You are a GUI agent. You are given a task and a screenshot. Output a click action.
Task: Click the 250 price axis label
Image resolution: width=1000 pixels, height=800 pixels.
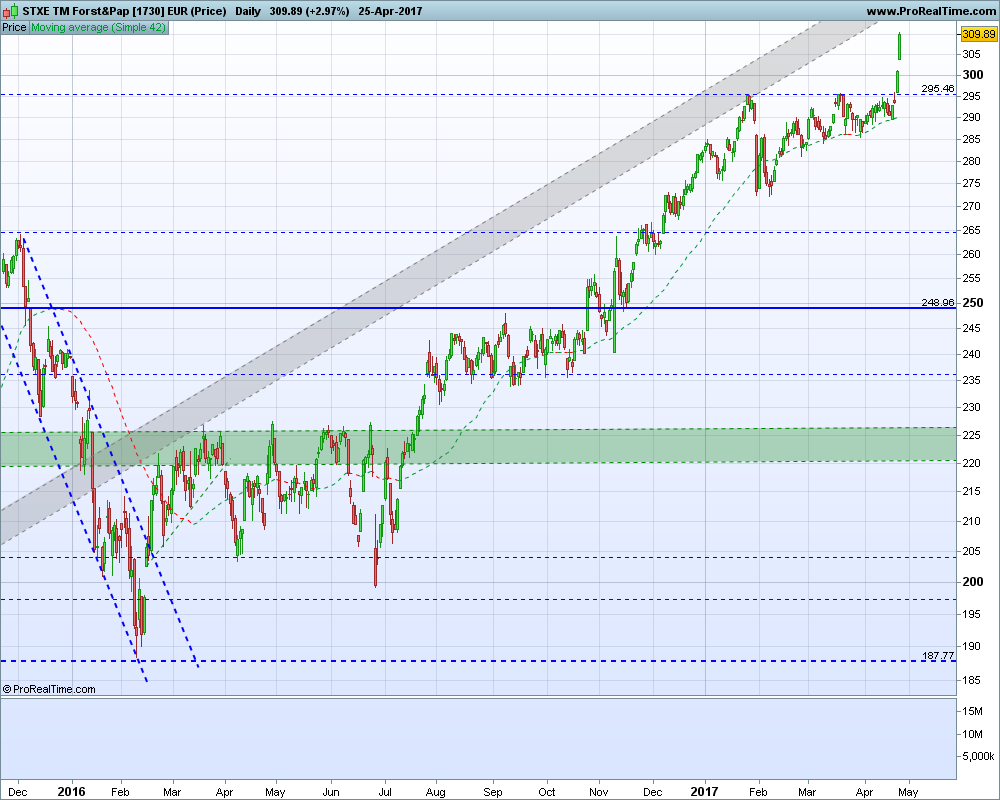pyautogui.click(x=973, y=303)
